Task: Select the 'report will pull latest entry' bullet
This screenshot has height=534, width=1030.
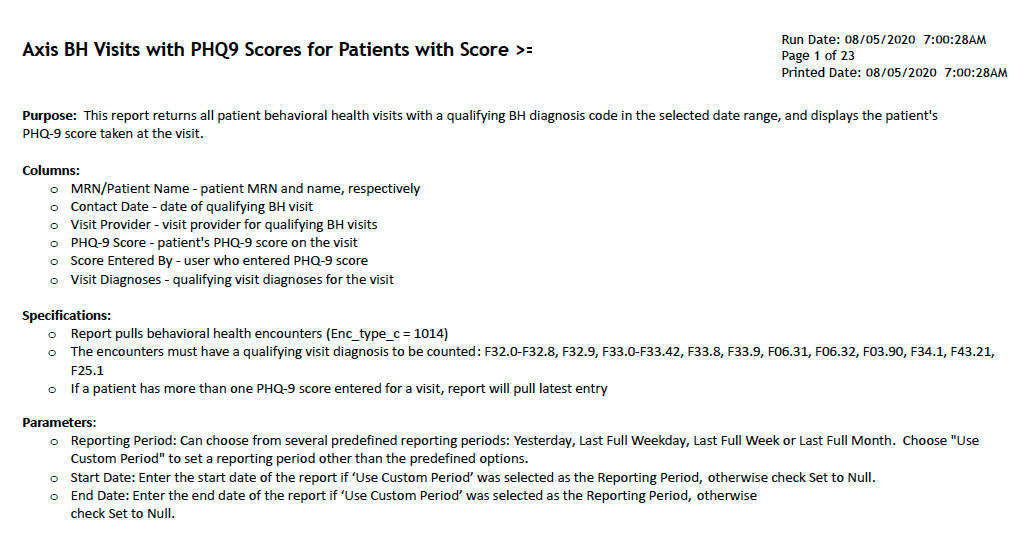Action: coord(339,389)
